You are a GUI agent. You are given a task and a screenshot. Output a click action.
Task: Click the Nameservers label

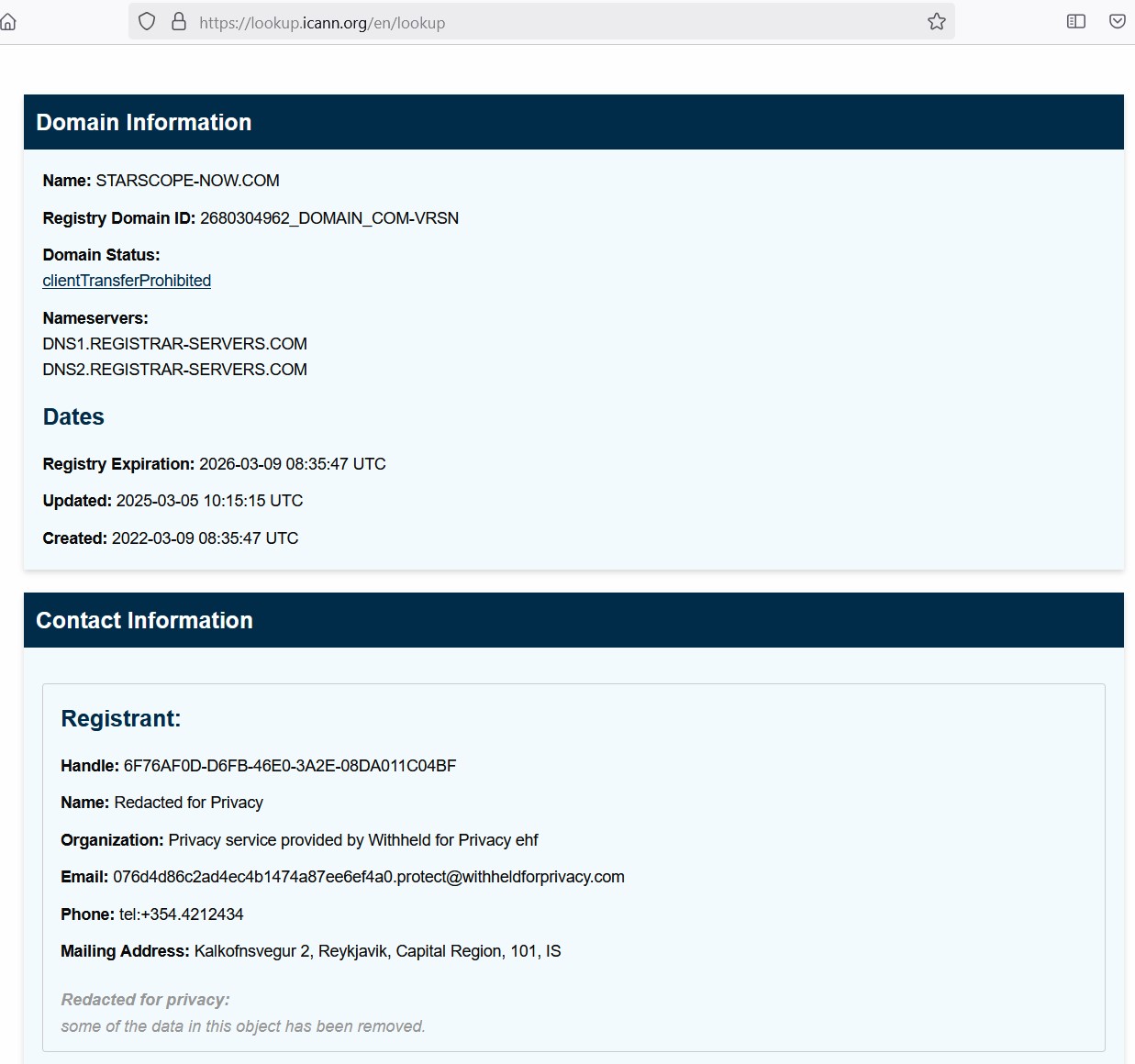point(95,318)
